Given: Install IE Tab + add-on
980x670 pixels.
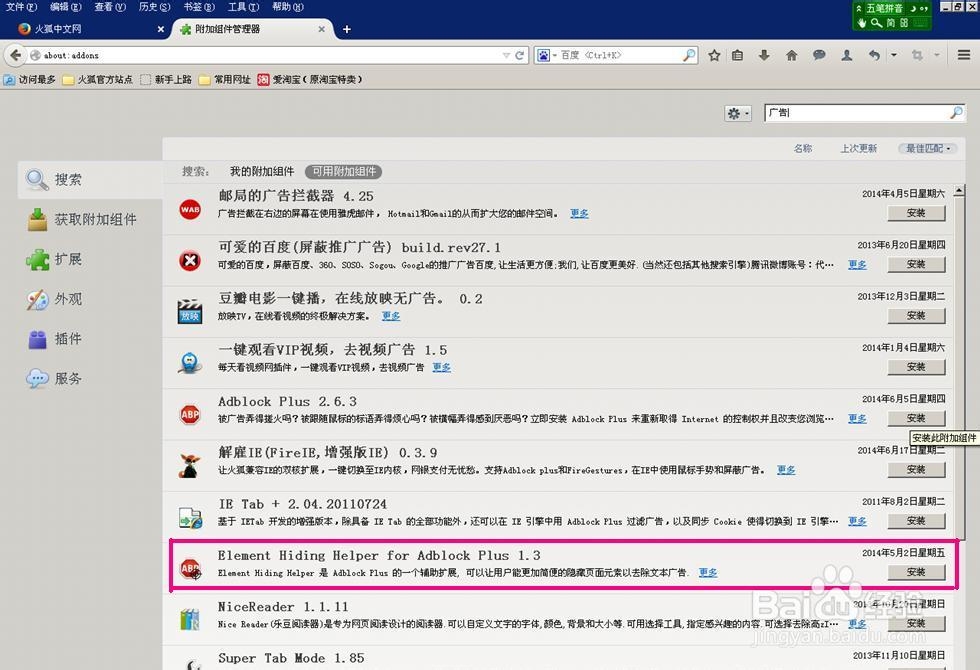Looking at the screenshot, I should (x=916, y=521).
